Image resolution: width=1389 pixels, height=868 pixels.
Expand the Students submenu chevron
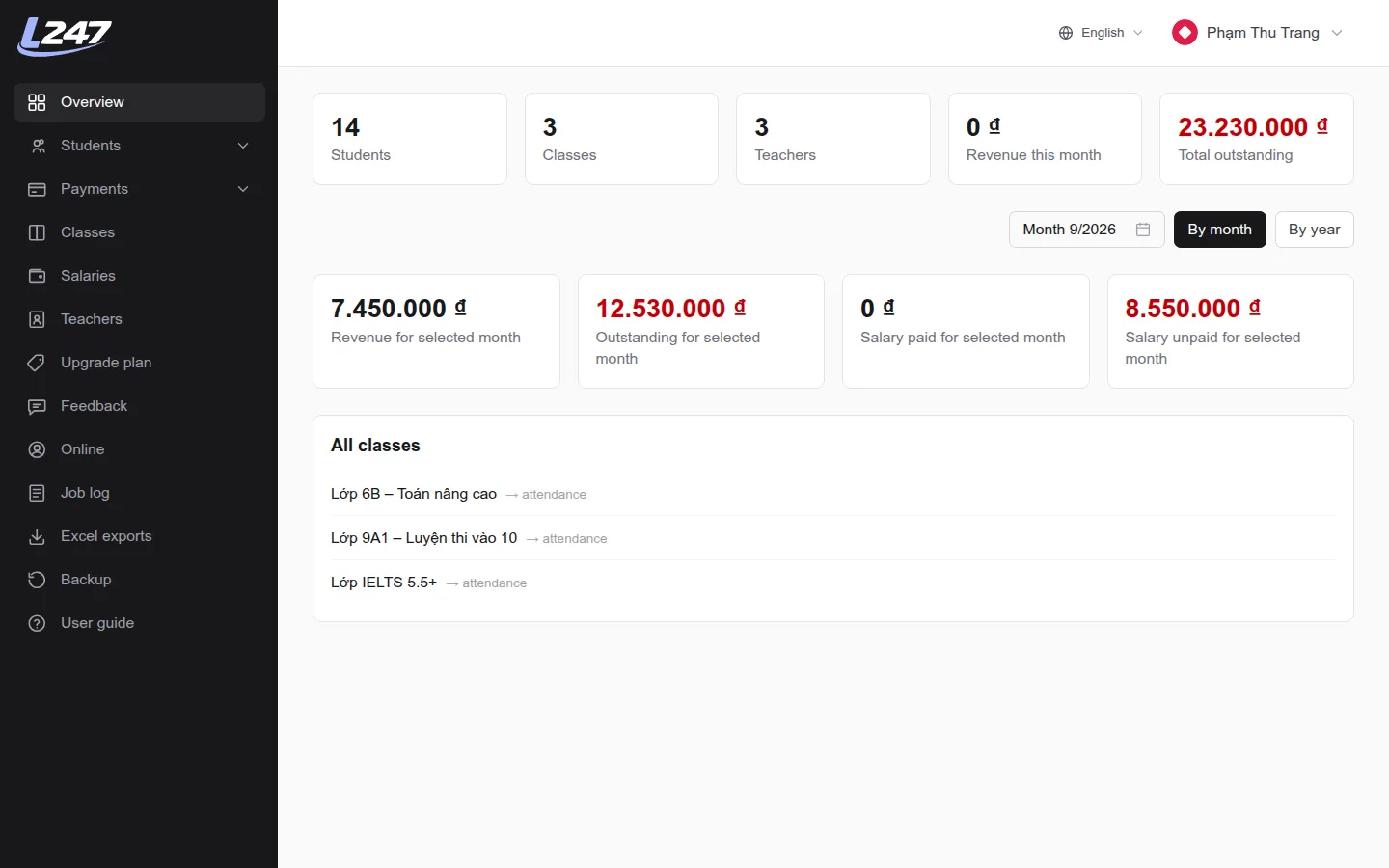click(243, 146)
